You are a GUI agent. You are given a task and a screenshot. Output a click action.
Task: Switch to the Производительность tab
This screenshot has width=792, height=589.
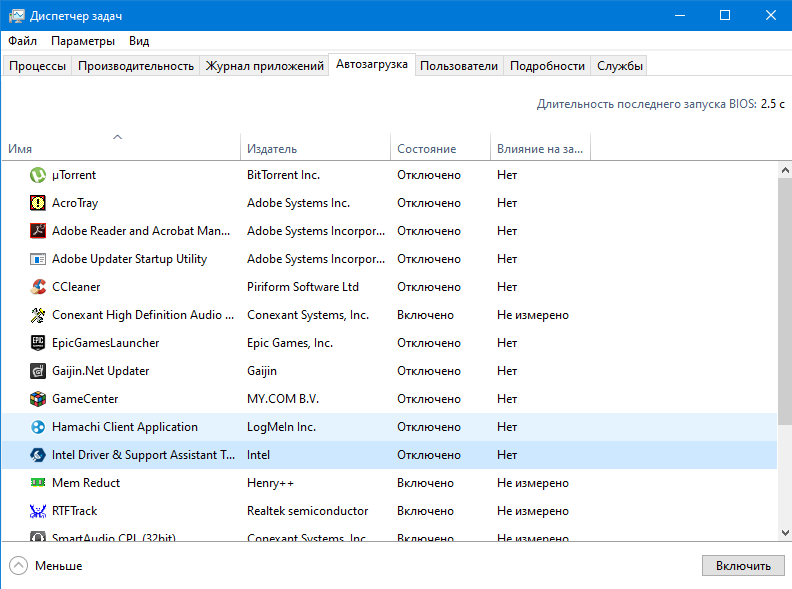tap(136, 66)
